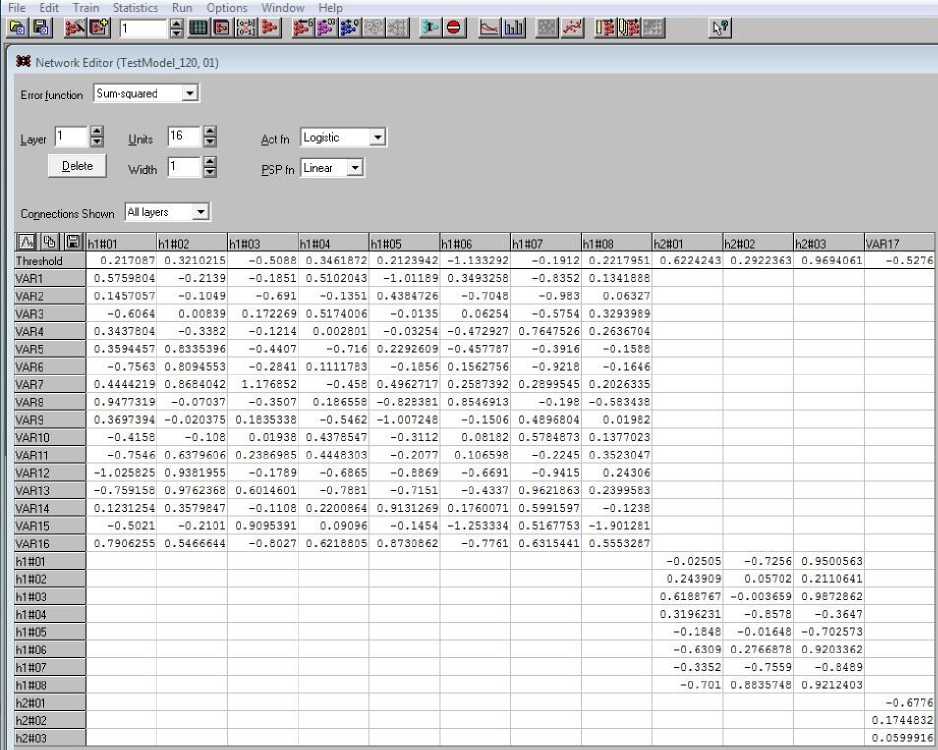Click the toolbar number spinner down arrow

(x=176, y=33)
